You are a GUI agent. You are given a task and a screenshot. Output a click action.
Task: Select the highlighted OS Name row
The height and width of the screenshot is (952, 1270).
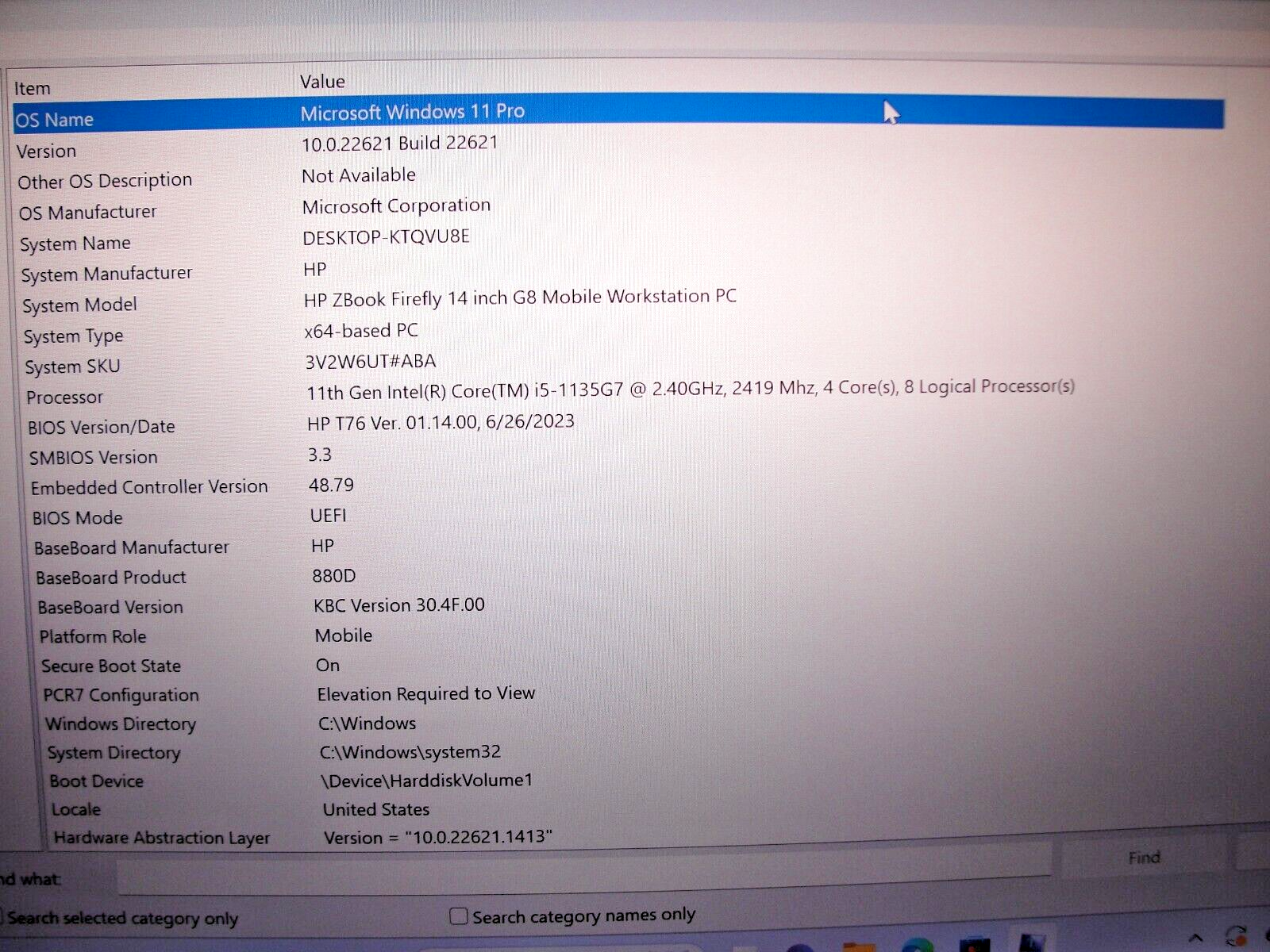(618, 113)
